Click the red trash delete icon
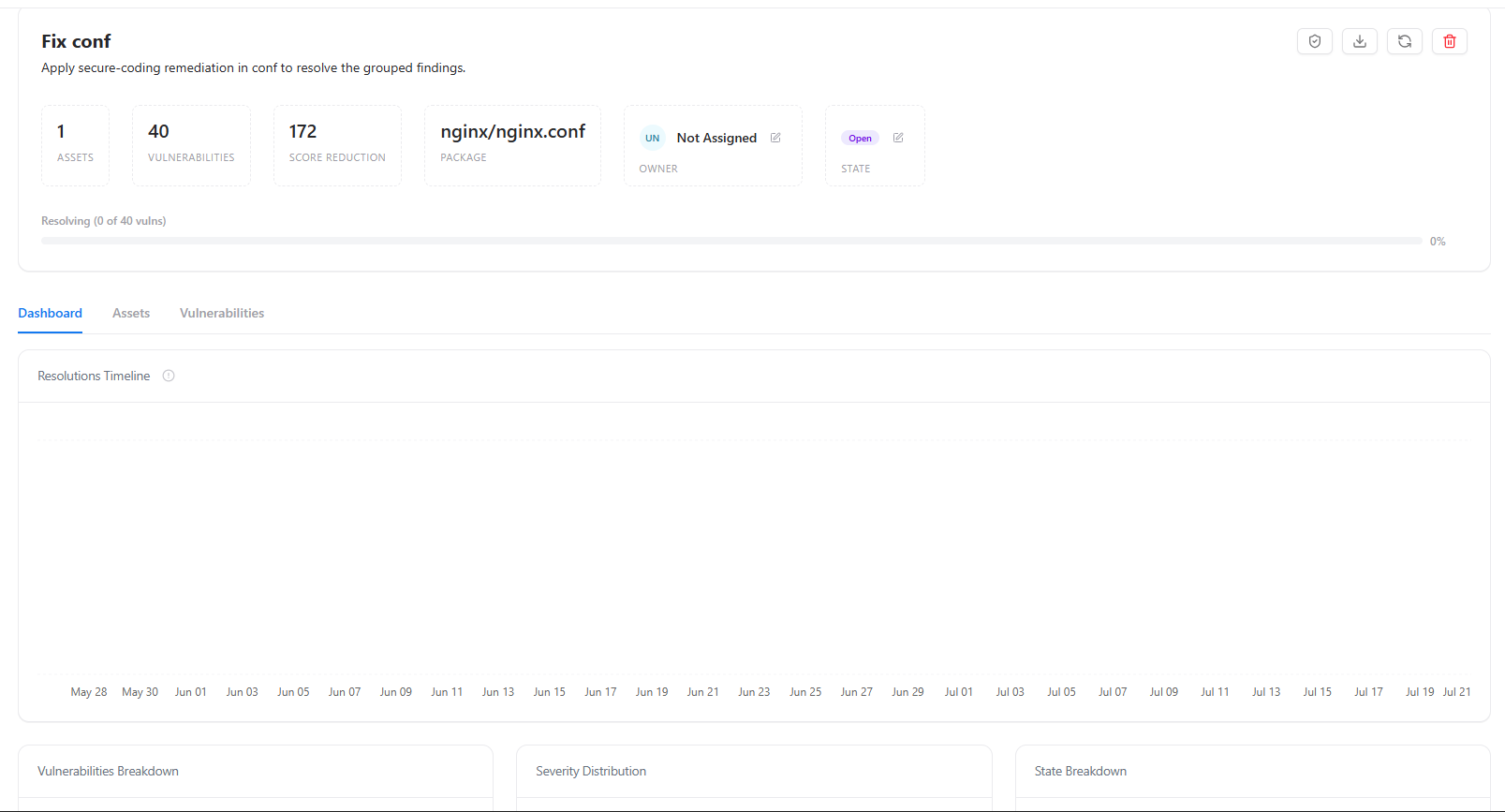The image size is (1505, 812). point(1450,41)
